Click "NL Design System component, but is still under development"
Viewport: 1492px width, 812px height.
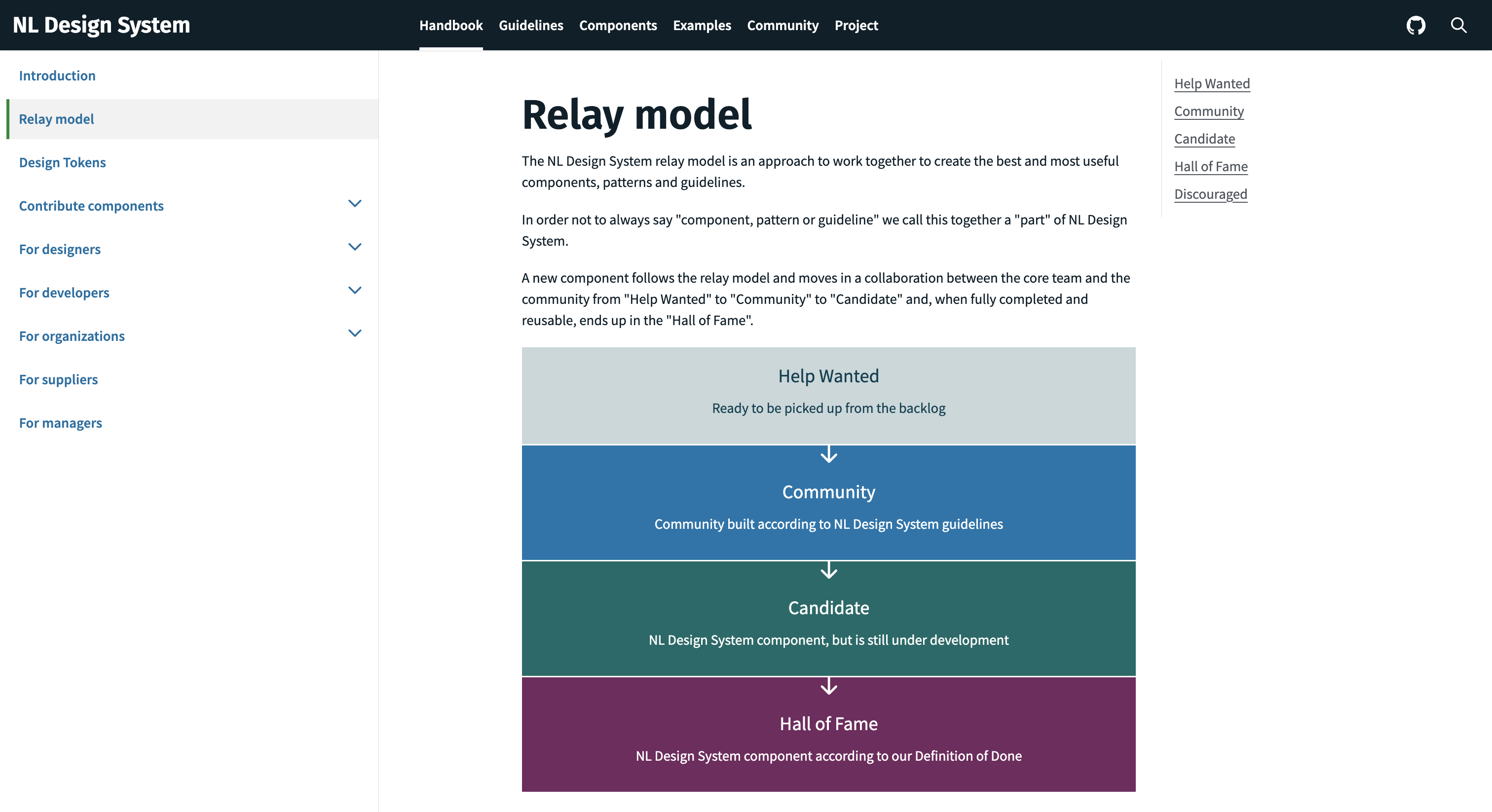click(x=828, y=640)
